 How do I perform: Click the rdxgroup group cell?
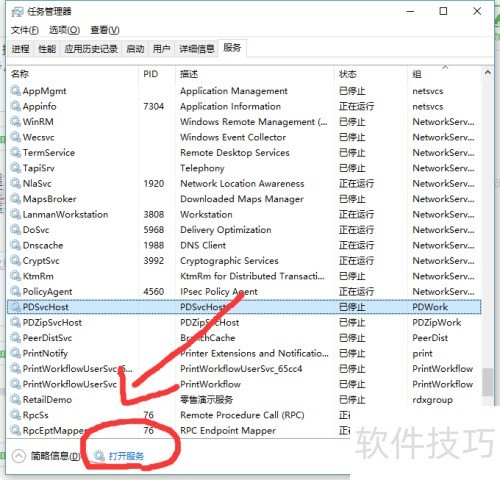pos(432,400)
